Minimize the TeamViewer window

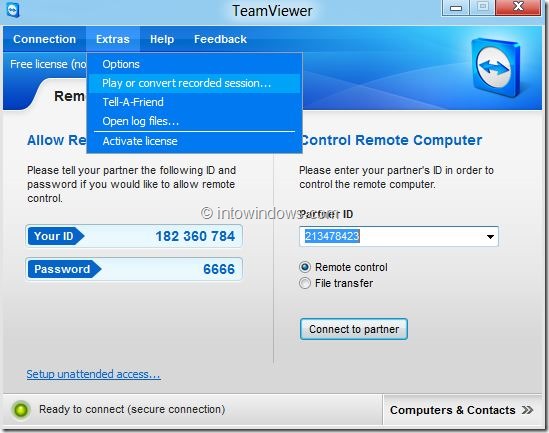click(456, 8)
